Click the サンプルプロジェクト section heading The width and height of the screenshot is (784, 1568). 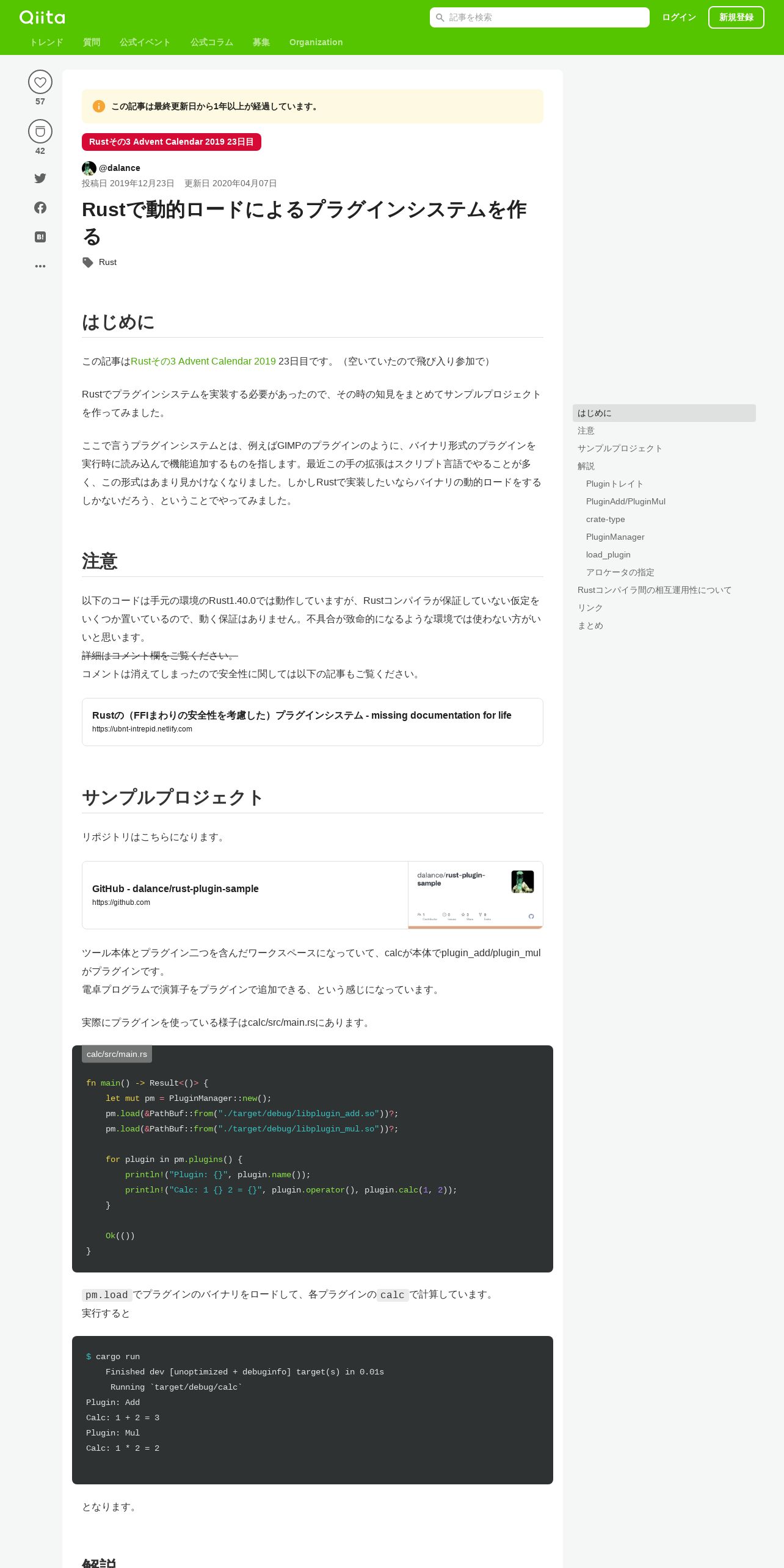click(173, 798)
